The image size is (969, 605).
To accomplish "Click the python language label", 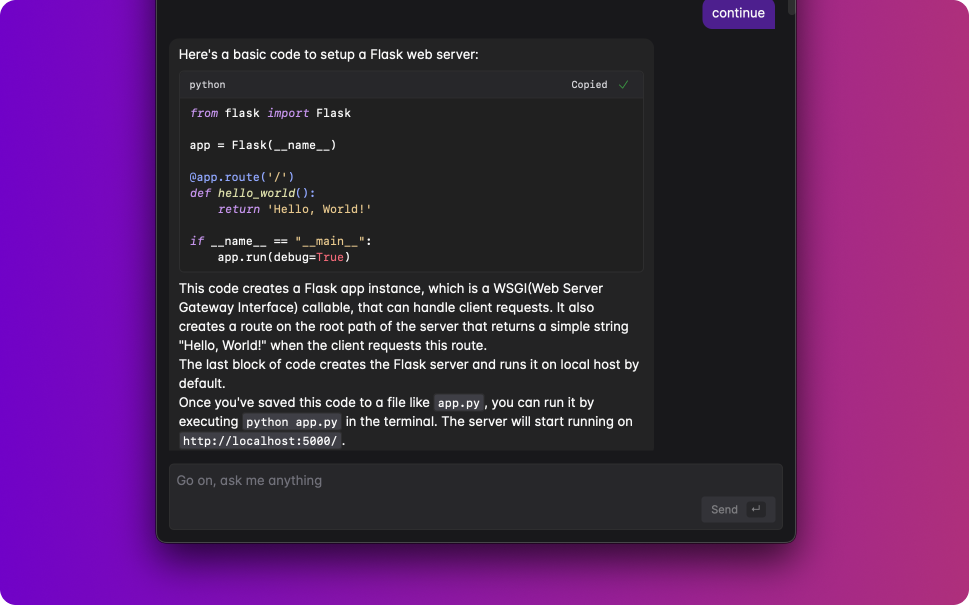I will point(207,85).
